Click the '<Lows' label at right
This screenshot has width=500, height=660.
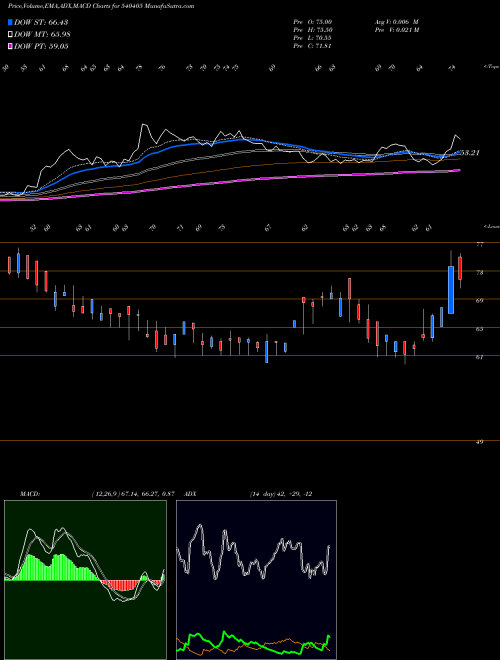click(491, 226)
